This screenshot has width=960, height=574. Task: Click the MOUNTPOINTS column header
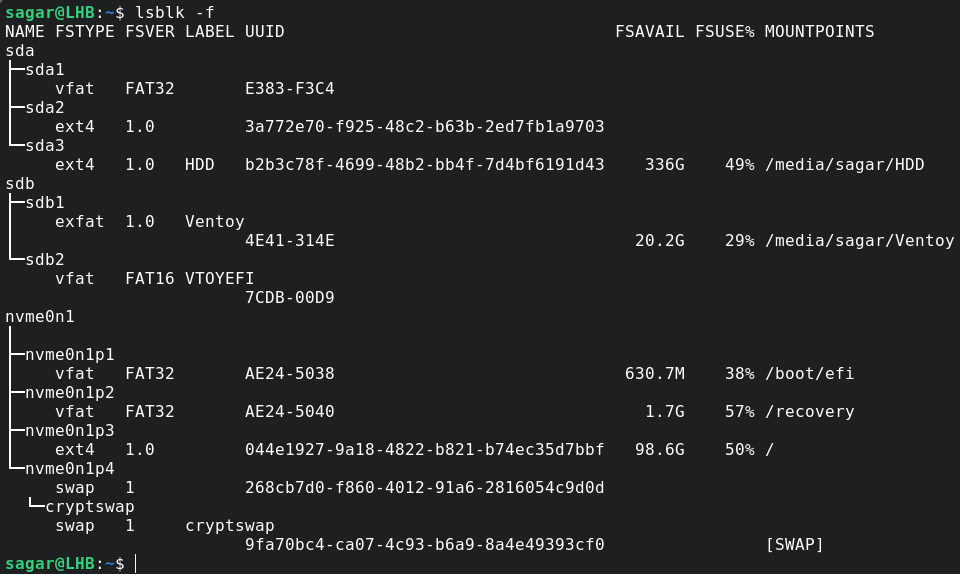(x=819, y=32)
